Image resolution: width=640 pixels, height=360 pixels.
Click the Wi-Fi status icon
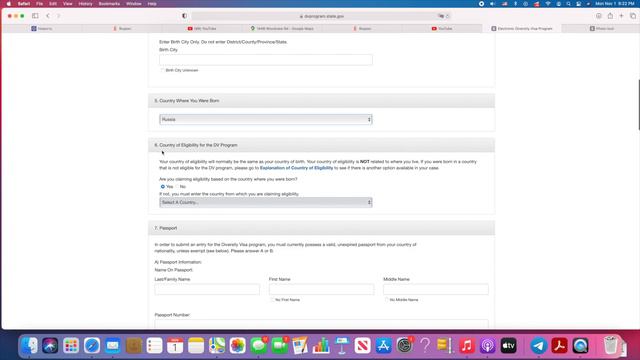coord(548,4)
